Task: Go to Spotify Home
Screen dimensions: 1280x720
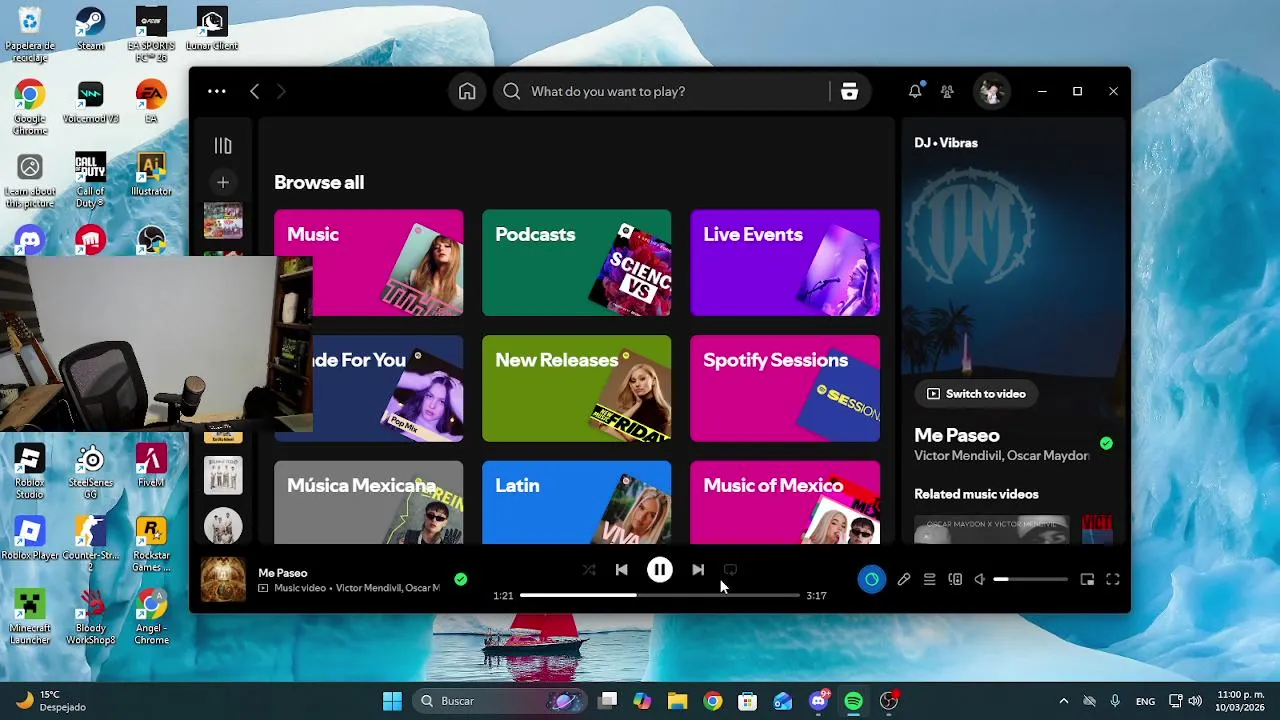Action: click(467, 91)
